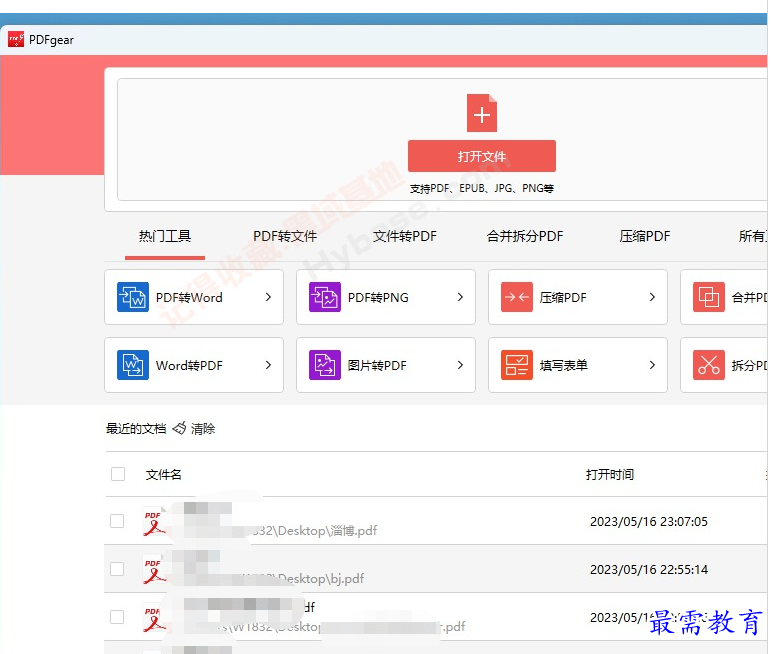Screen dimensions: 771x654
Task: Click the PDF转Word blue icon
Action: tap(133, 297)
